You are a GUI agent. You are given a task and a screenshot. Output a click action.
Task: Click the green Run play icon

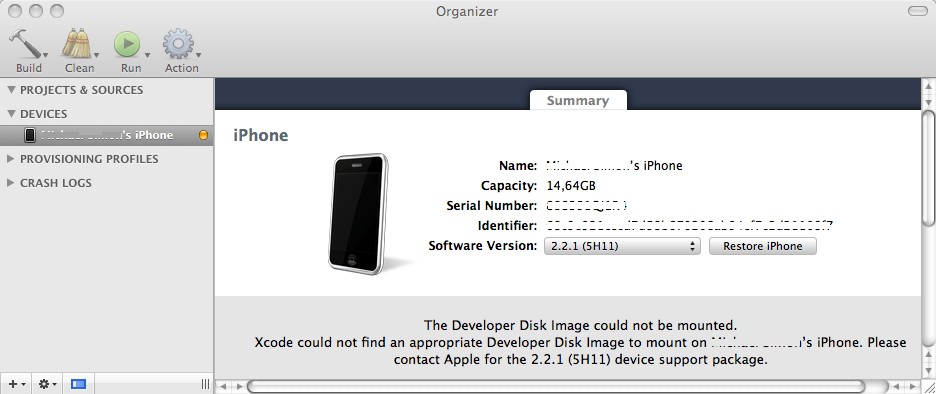[127, 44]
